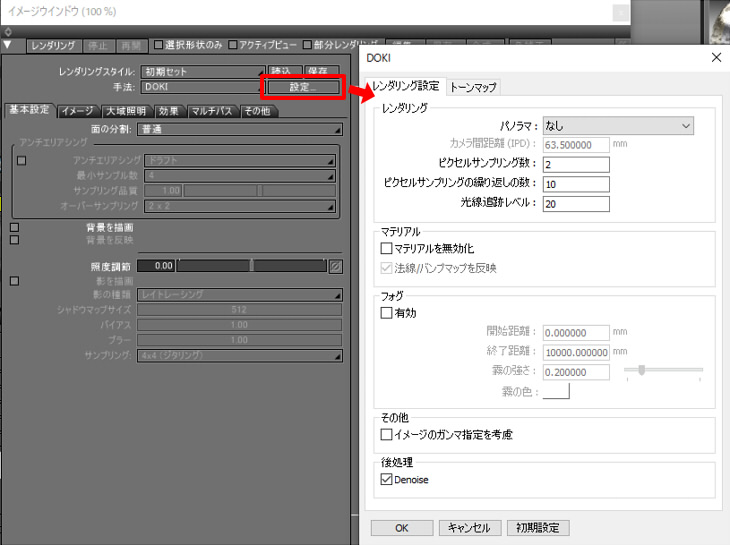
Task: Click the 終了距離 field showing 10000.000000
Action: pos(576,352)
